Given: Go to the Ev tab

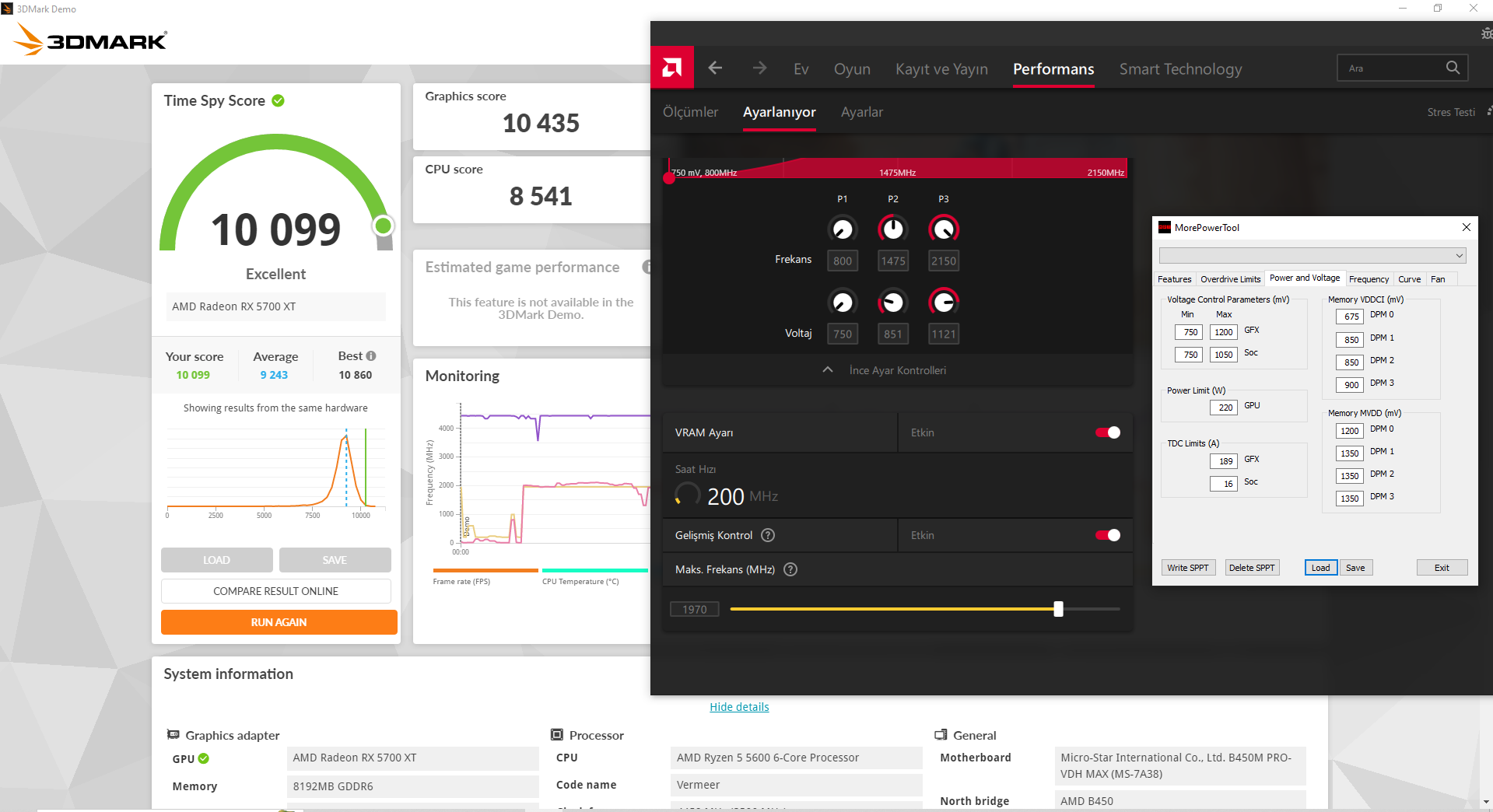Looking at the screenshot, I should pos(801,68).
